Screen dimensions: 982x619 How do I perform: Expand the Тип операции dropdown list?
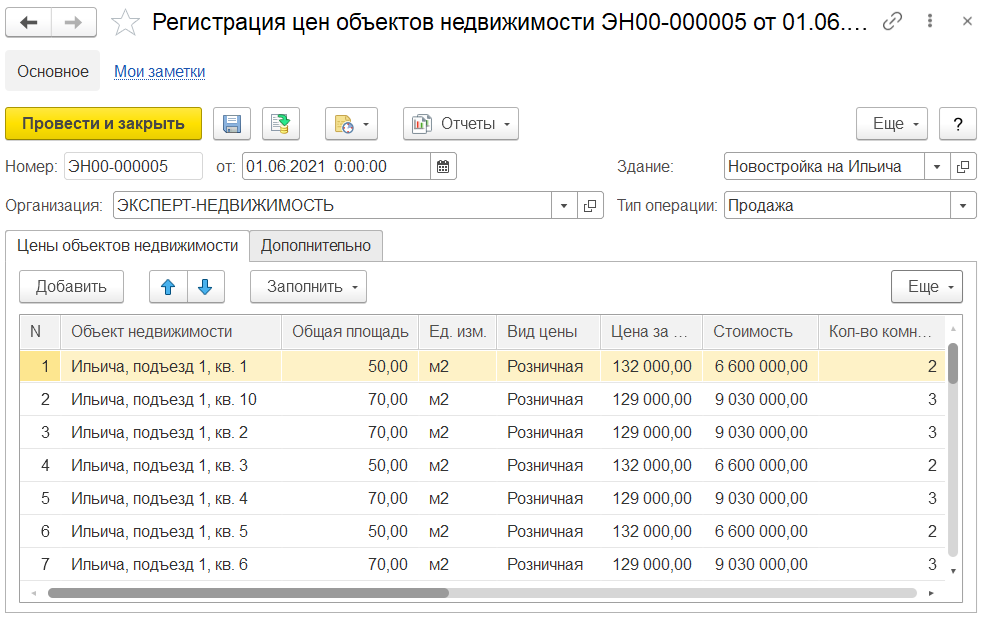coord(963,206)
